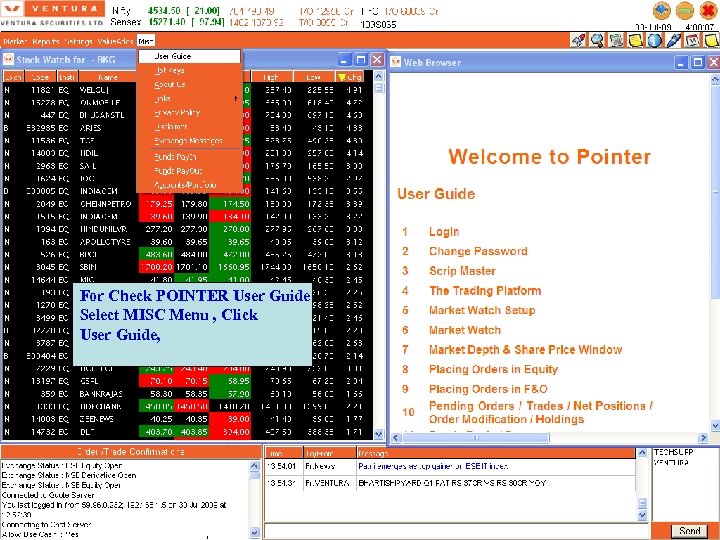The image size is (720, 540).
Task: Click the Order/Trade Confirmations scroll down arrow
Action: tap(254, 533)
